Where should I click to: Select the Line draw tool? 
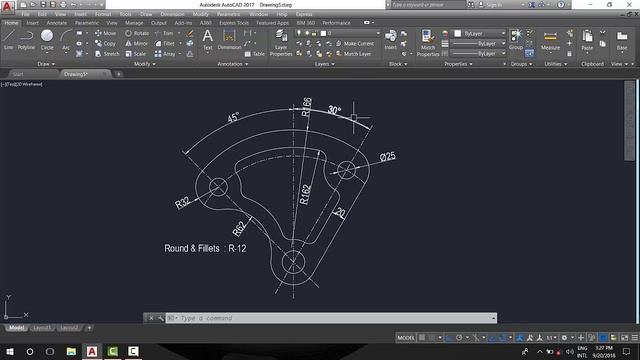(x=9, y=40)
